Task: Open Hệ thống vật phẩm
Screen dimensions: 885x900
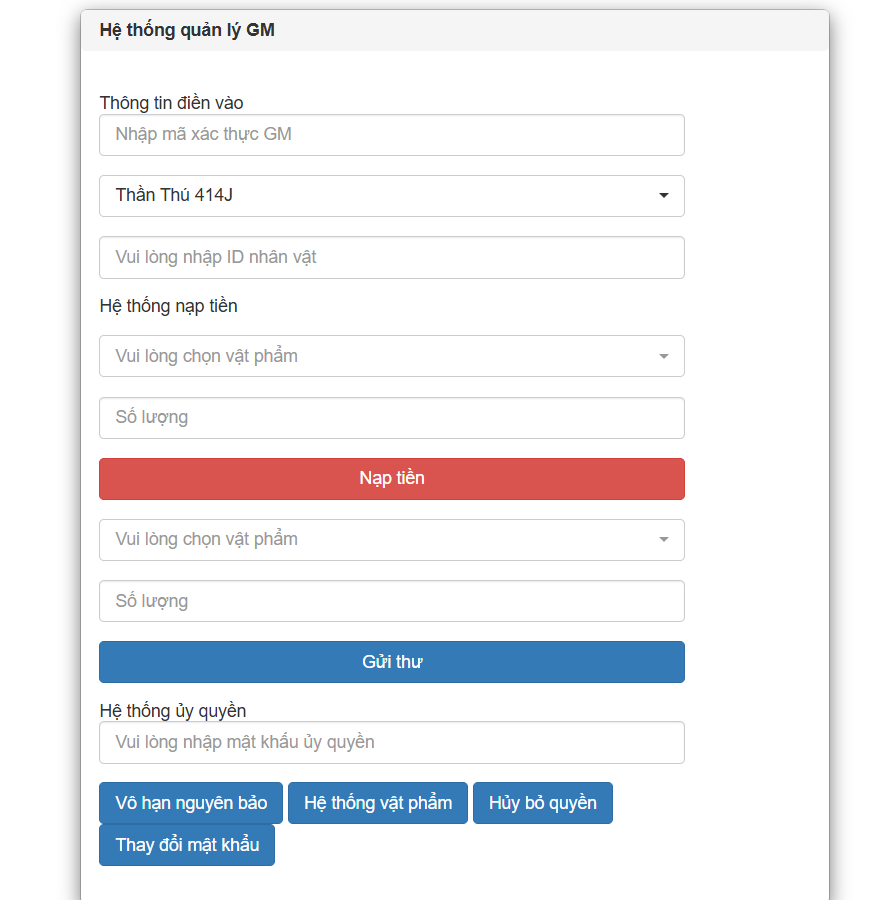Action: click(x=378, y=803)
